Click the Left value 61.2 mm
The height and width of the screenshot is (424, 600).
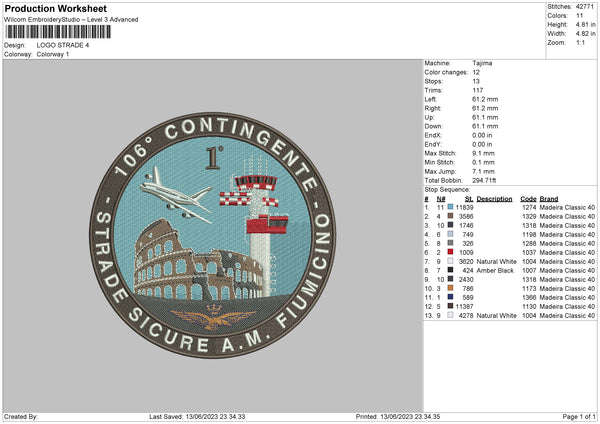485,99
